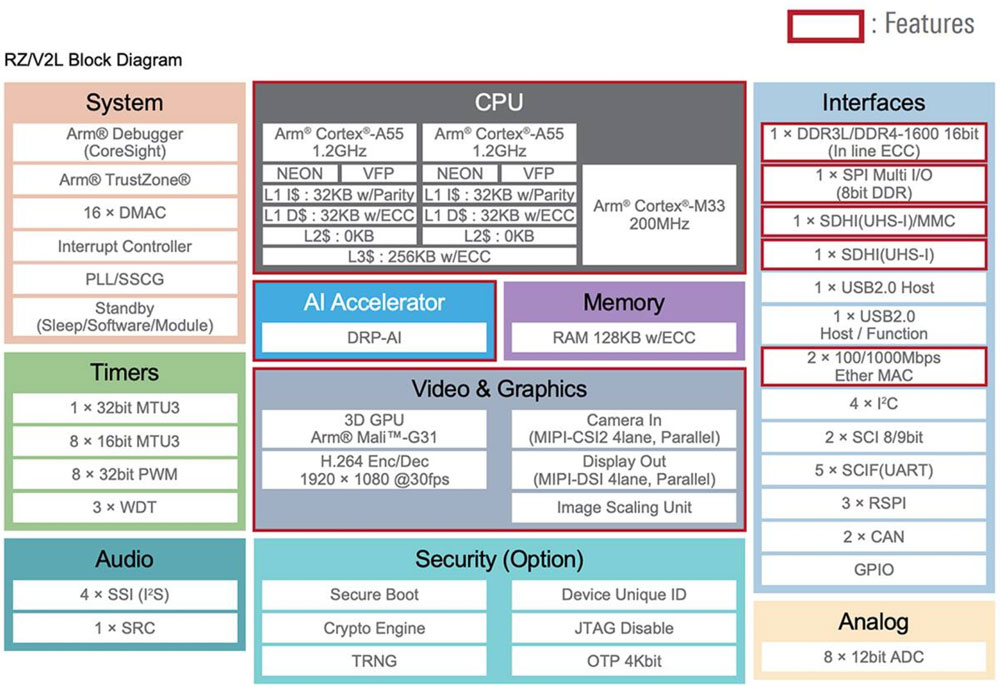This screenshot has height=686, width=1000.
Task: Expand the Memory section header
Action: click(x=623, y=302)
